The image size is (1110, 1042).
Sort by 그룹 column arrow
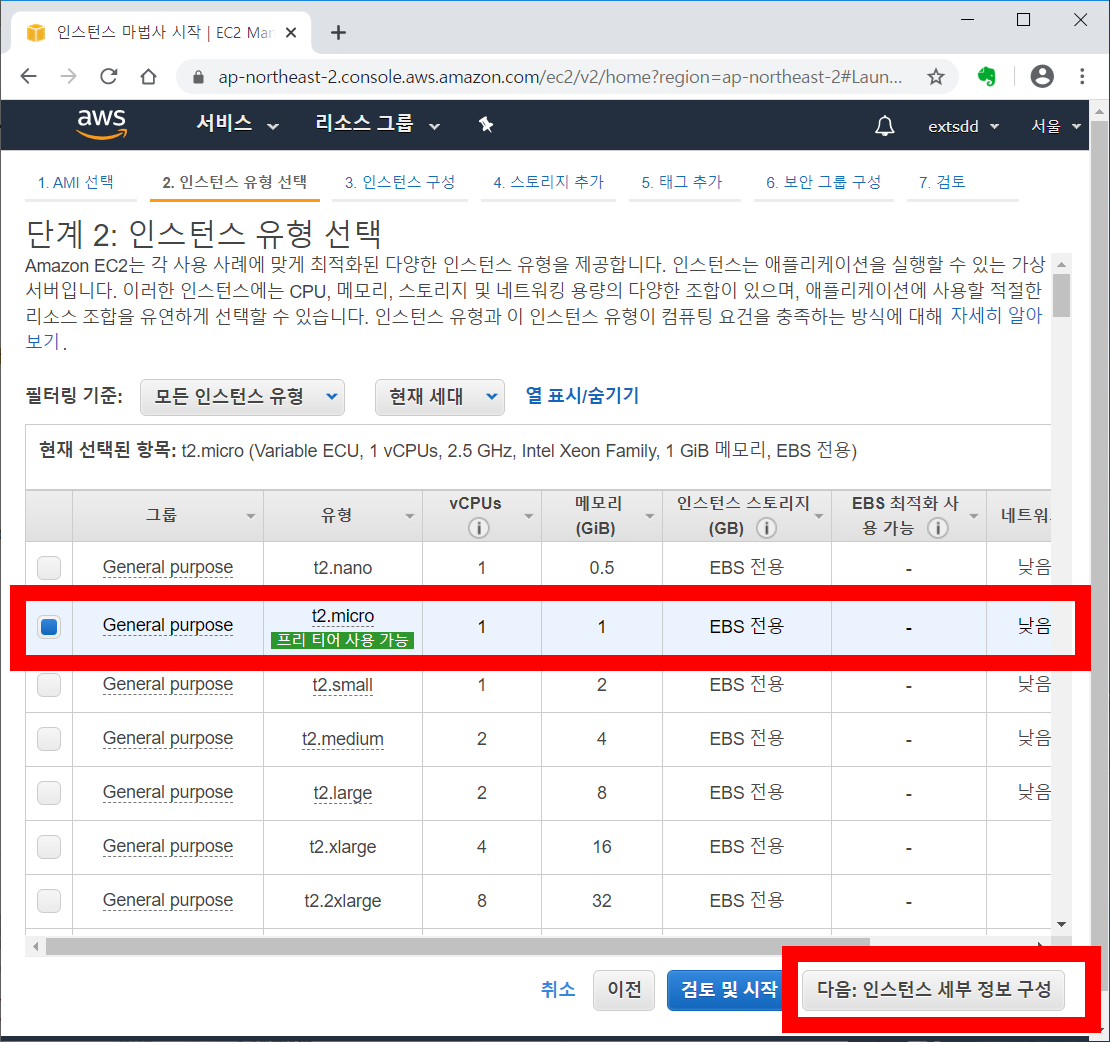point(251,517)
